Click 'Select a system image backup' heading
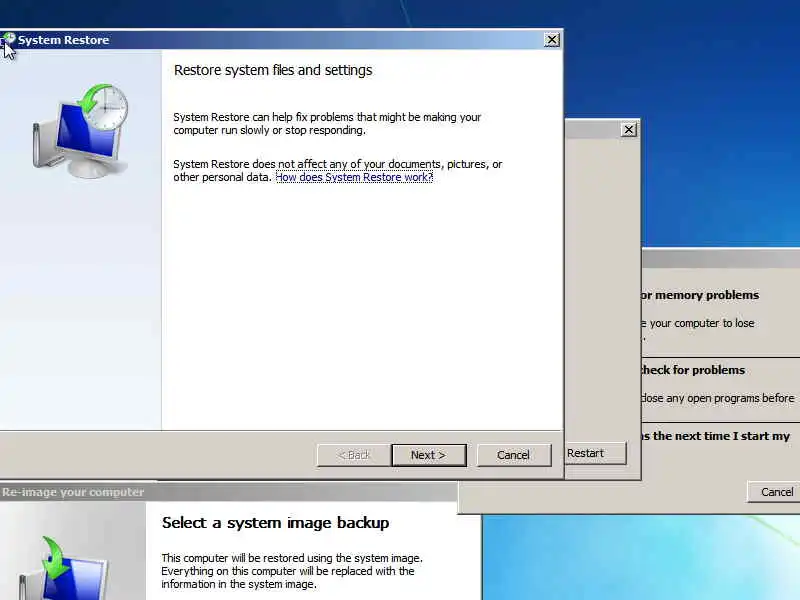This screenshot has width=800, height=600. point(276,522)
